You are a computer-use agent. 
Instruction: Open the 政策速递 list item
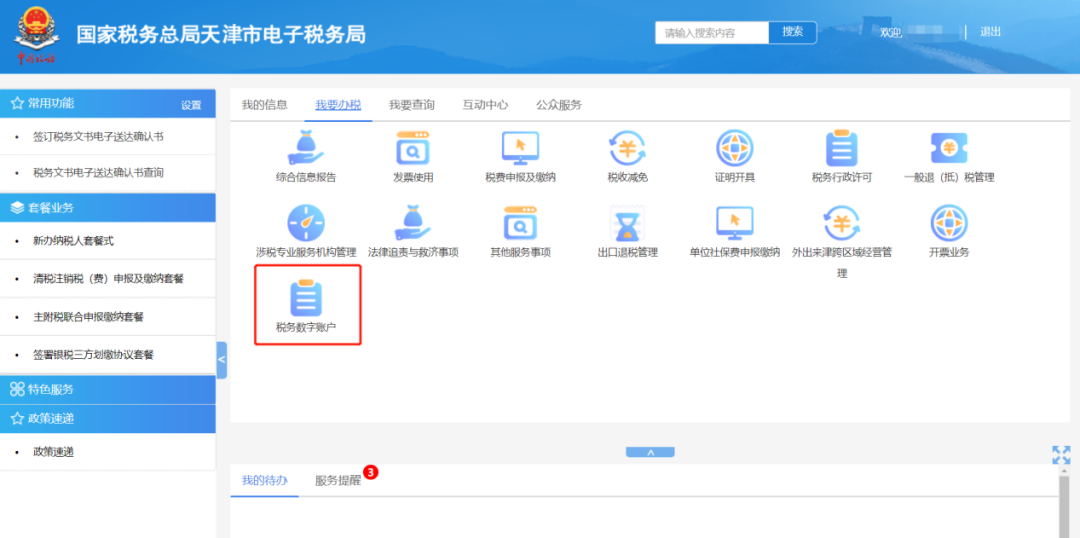click(x=54, y=452)
